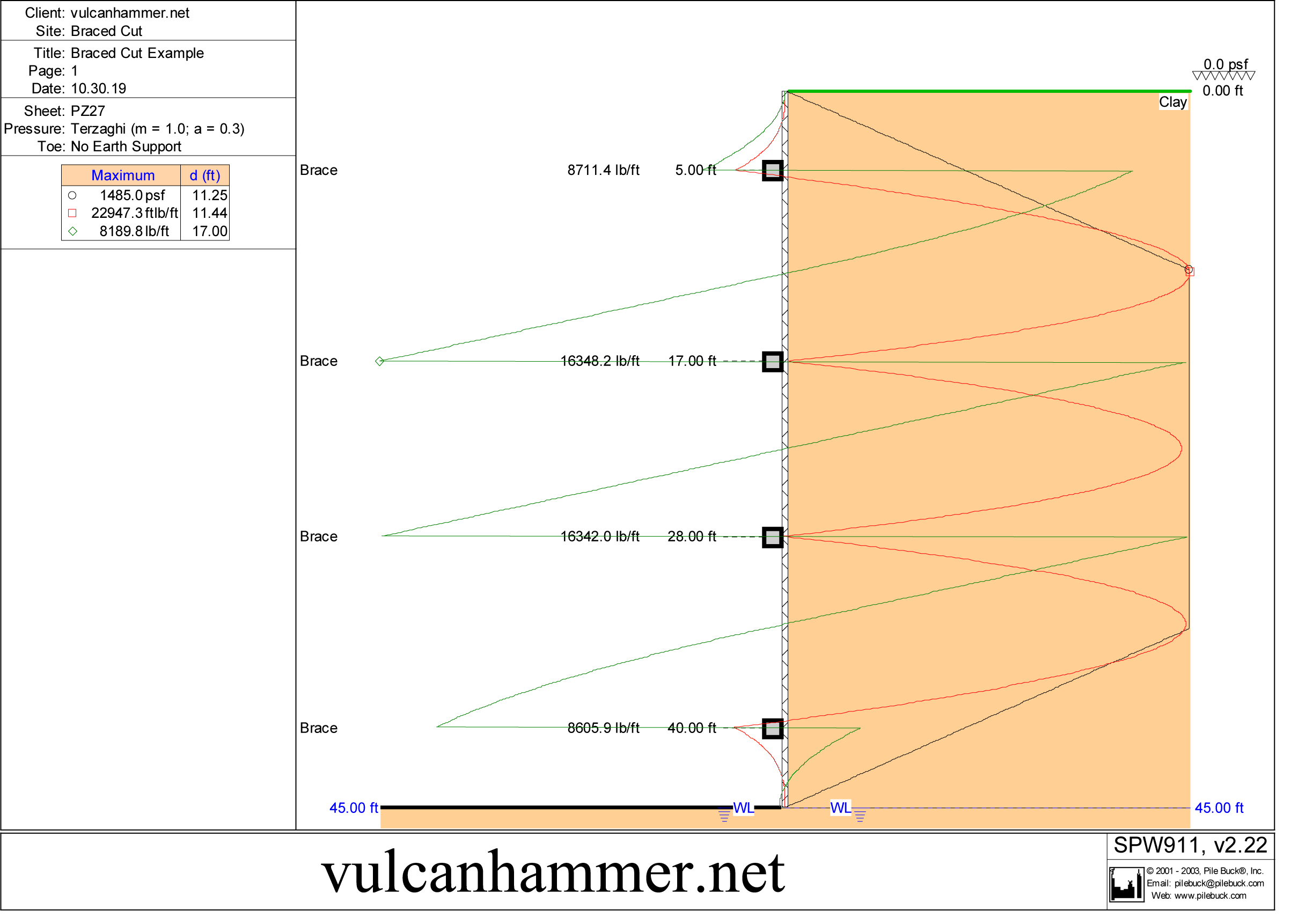The width and height of the screenshot is (1291, 924).
Task: Click the black circle legend symbol for pressure
Action: click(x=72, y=196)
